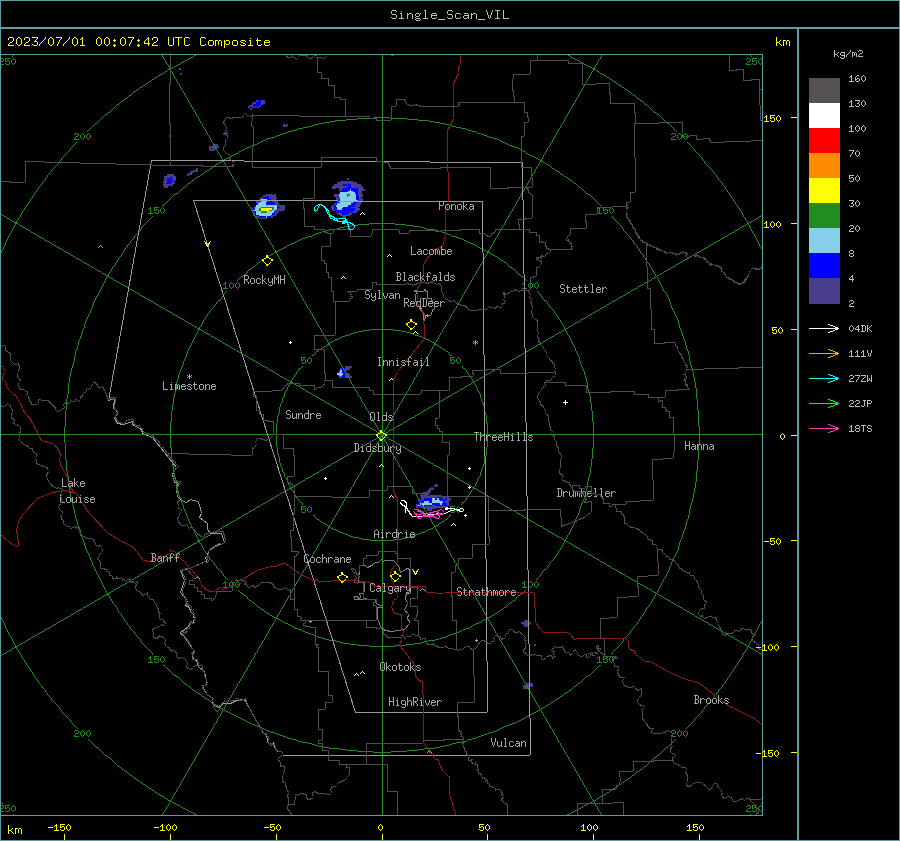Click the Okotoks town label
Viewport: 900px width, 841px height.
click(x=400, y=667)
